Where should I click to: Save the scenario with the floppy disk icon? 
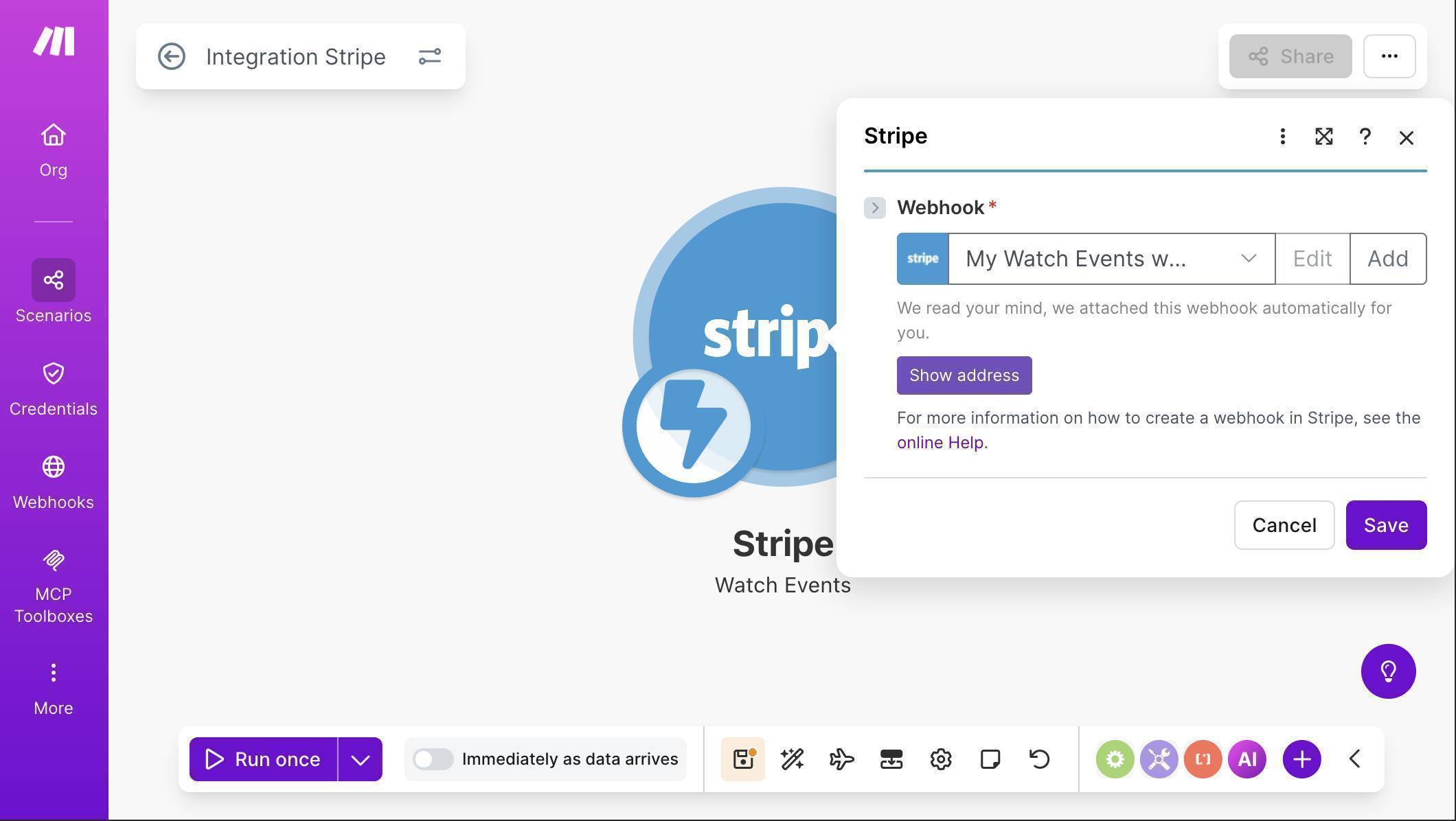click(742, 759)
